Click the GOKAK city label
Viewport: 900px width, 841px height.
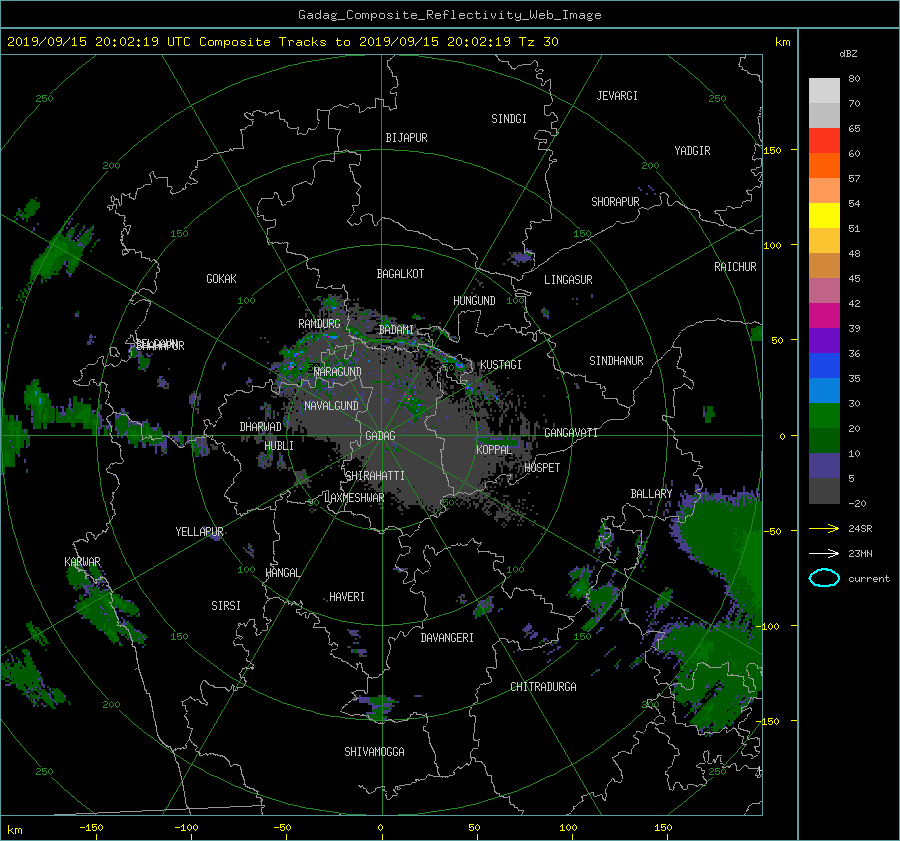click(x=221, y=278)
